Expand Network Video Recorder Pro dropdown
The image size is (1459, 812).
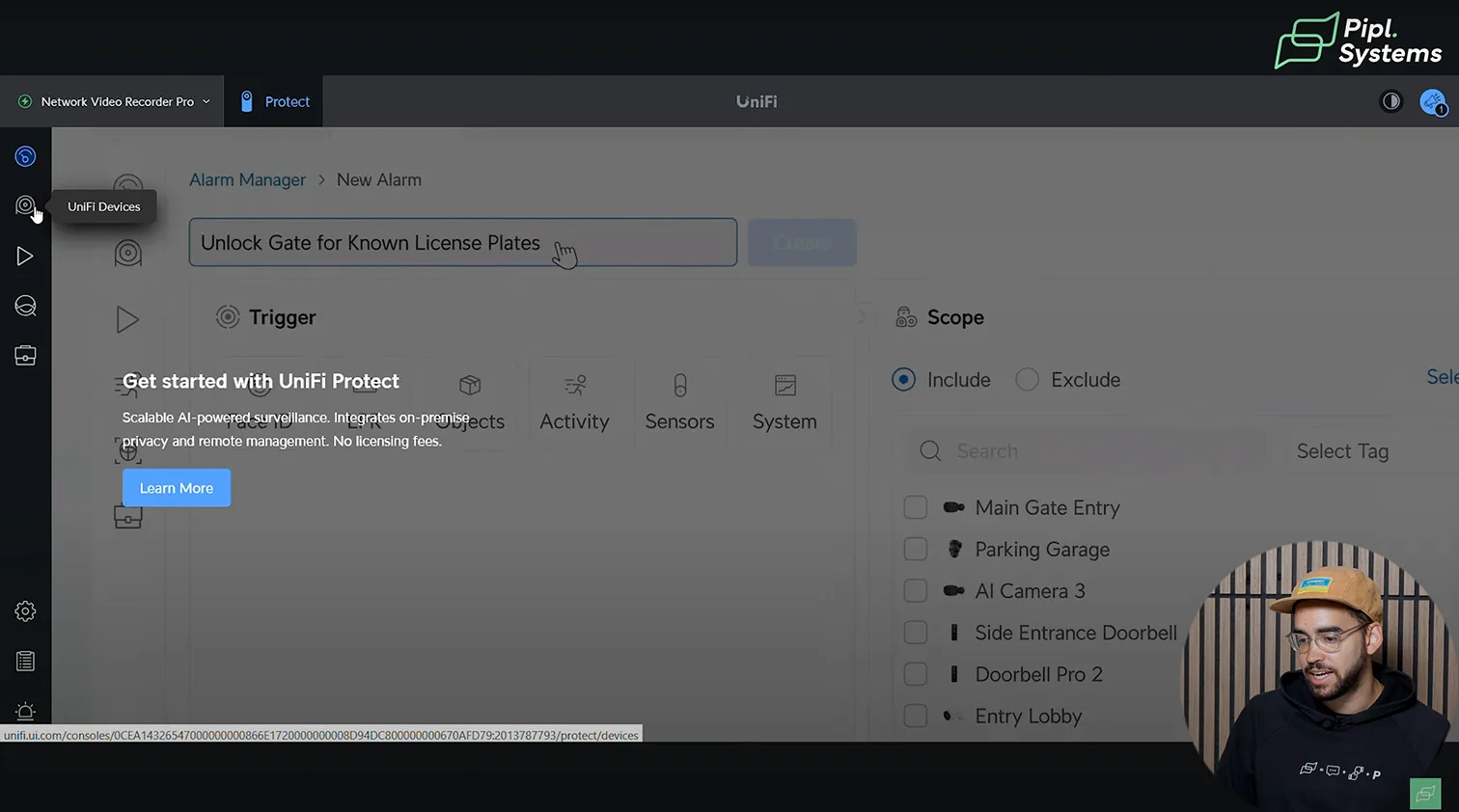116,101
